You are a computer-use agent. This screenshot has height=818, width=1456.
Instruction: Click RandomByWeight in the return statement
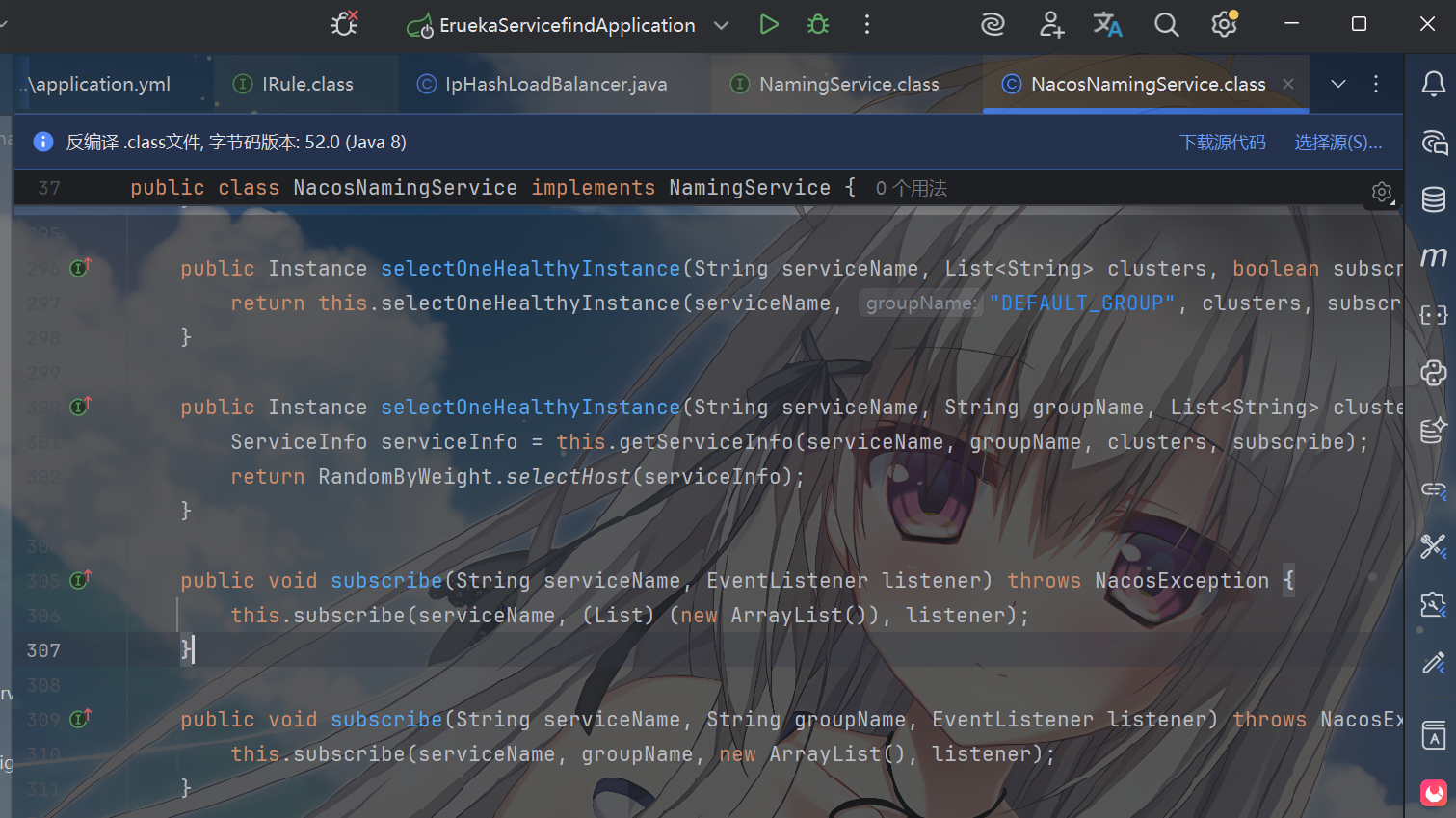click(406, 477)
